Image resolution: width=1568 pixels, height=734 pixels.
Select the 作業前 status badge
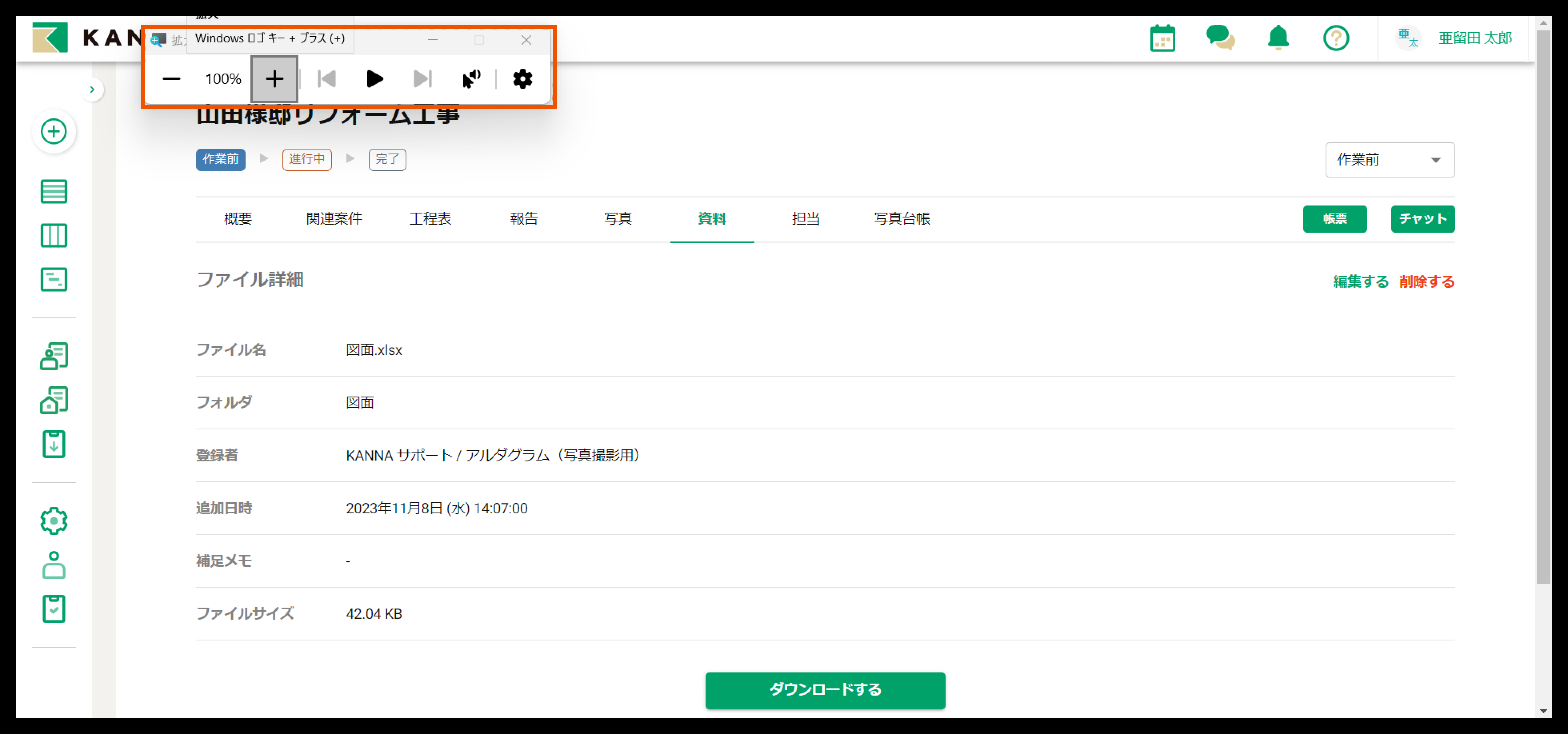pos(220,160)
